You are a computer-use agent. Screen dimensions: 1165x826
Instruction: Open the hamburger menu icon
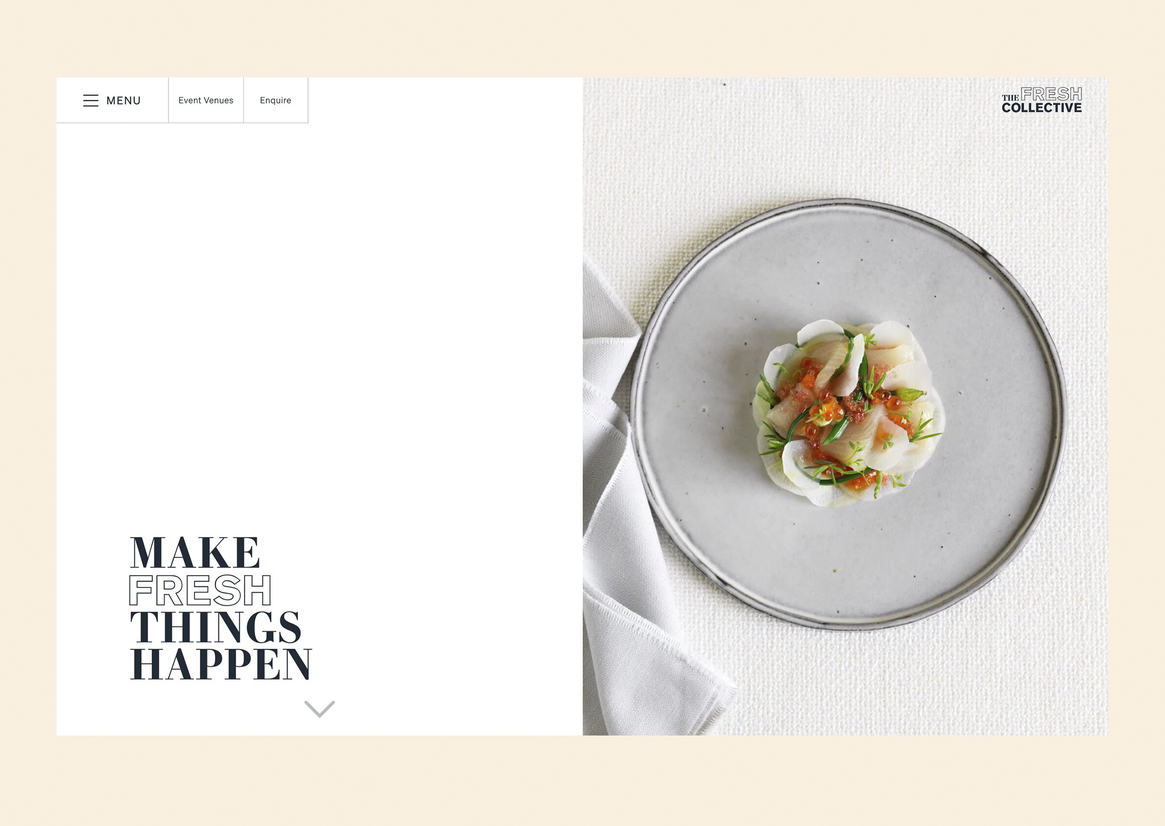point(91,100)
